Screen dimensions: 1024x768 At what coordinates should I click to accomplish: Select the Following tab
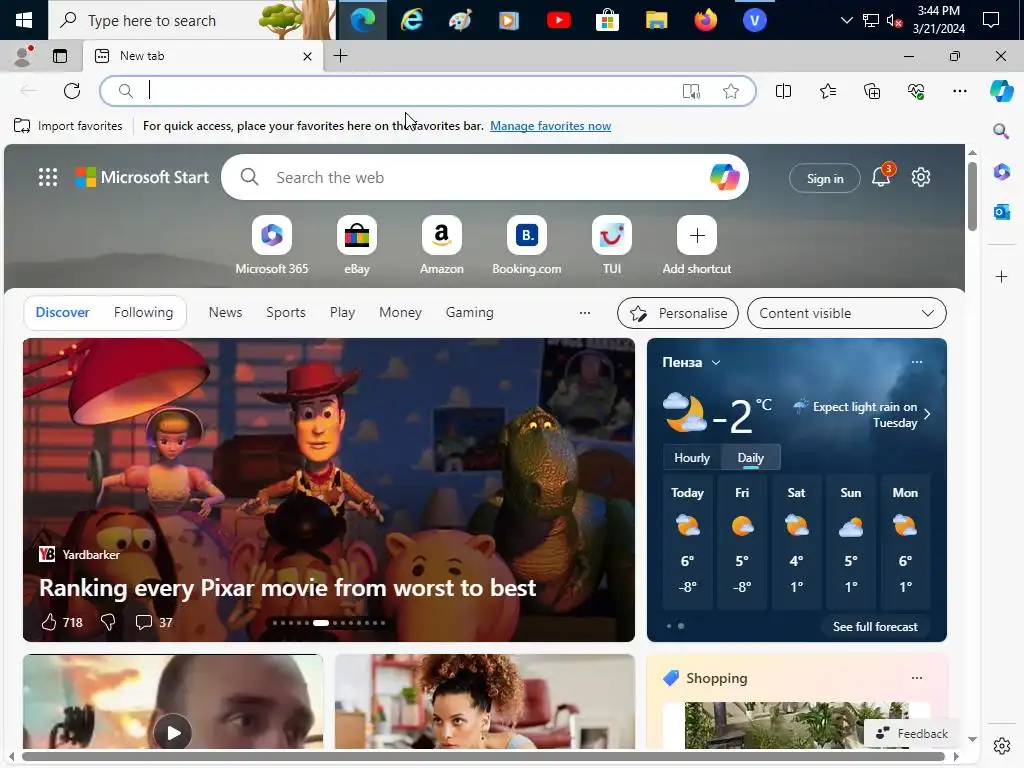pos(143,313)
